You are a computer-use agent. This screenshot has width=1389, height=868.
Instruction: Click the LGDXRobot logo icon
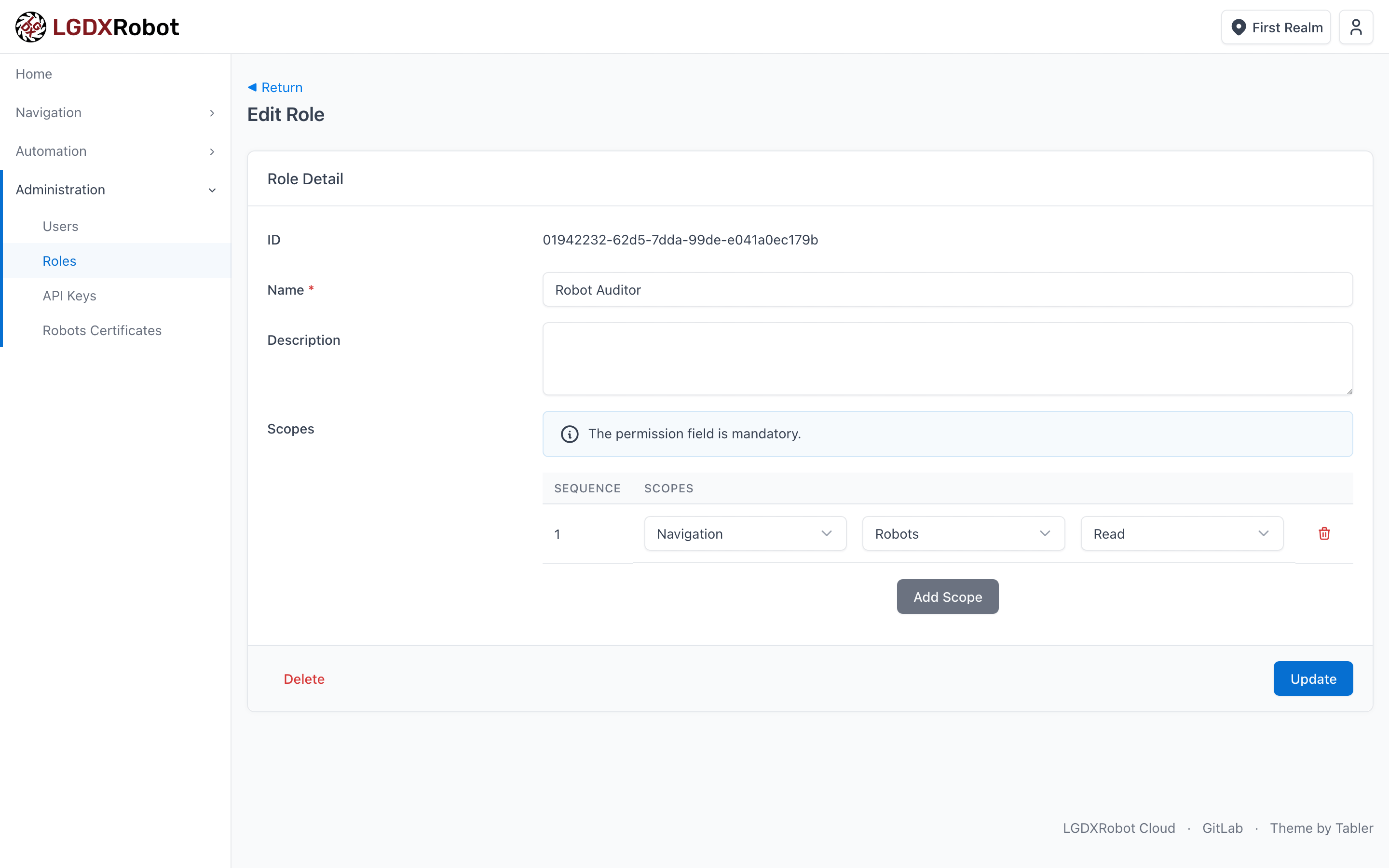pyautogui.click(x=30, y=27)
